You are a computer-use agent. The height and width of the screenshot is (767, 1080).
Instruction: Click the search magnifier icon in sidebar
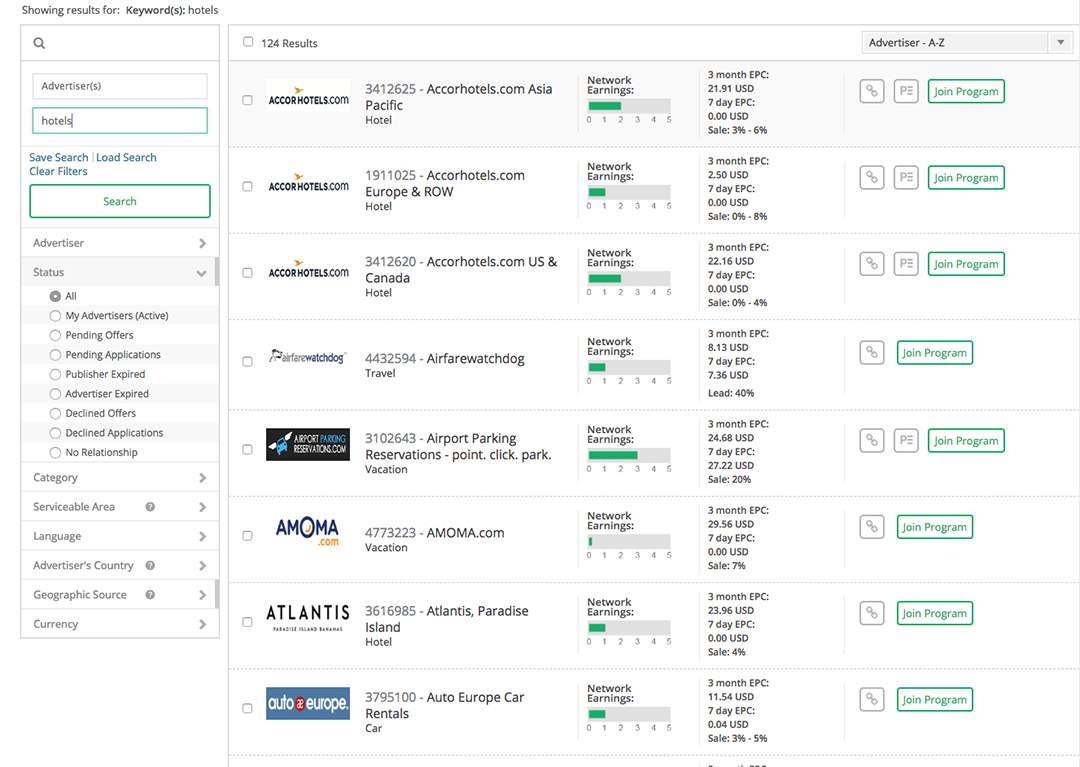(x=39, y=43)
